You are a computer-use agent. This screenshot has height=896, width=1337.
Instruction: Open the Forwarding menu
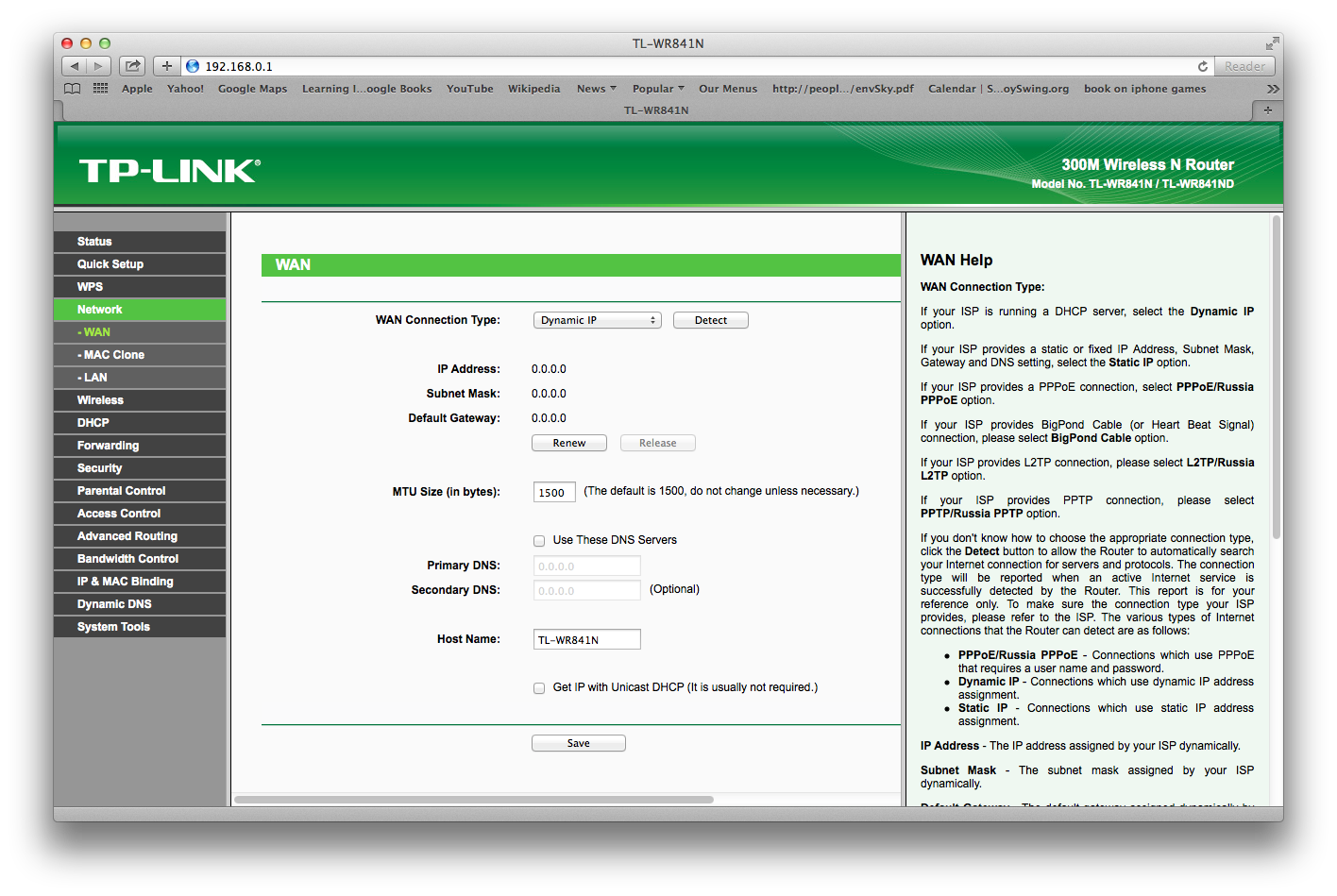click(140, 446)
